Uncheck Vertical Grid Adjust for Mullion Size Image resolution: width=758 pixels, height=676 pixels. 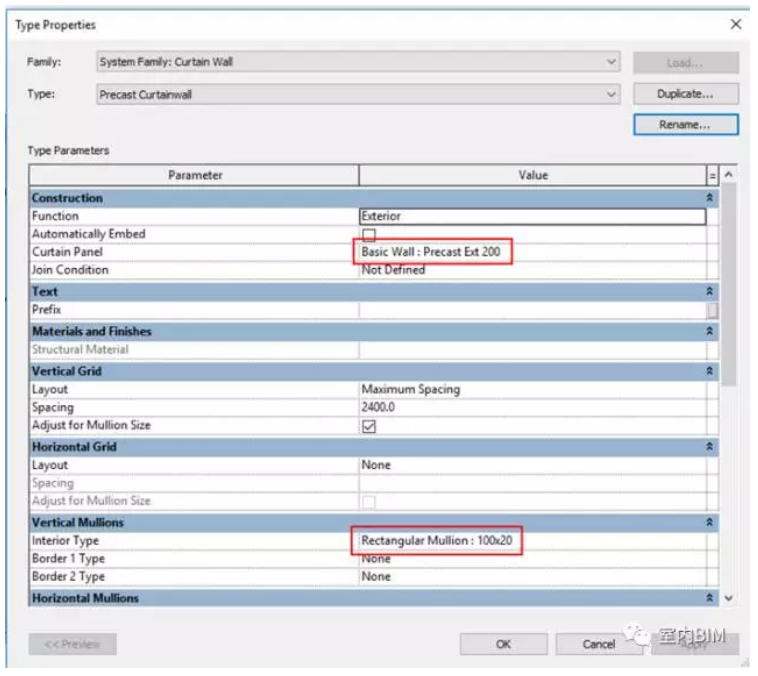coord(369,426)
